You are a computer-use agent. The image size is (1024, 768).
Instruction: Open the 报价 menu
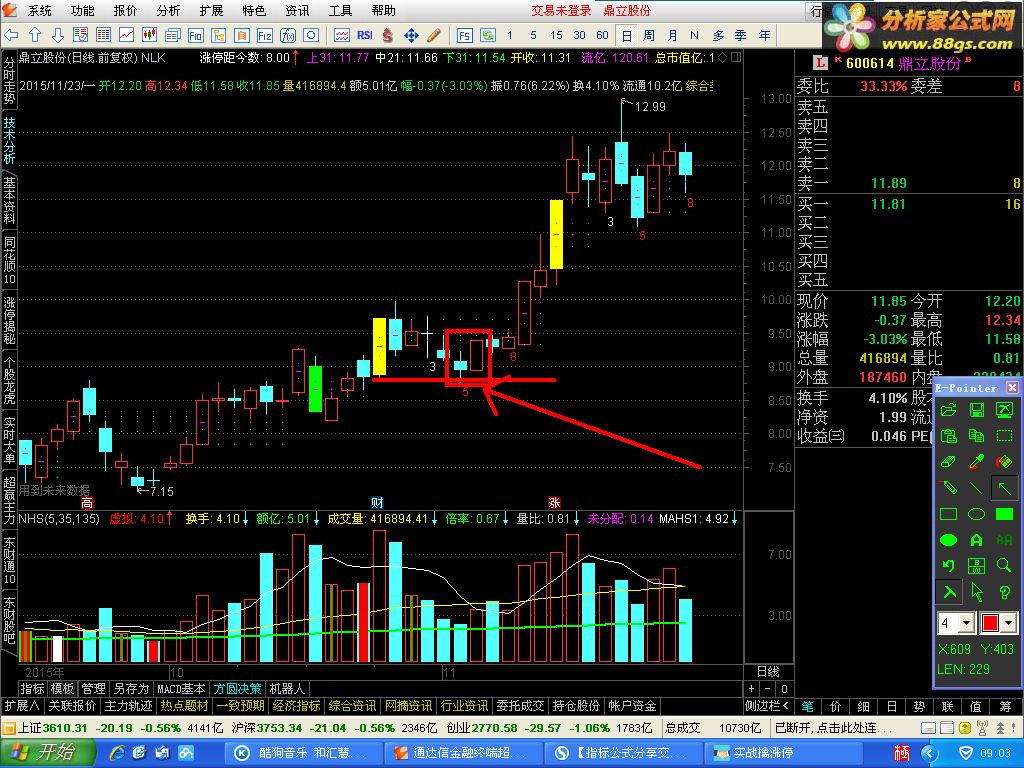click(x=125, y=10)
